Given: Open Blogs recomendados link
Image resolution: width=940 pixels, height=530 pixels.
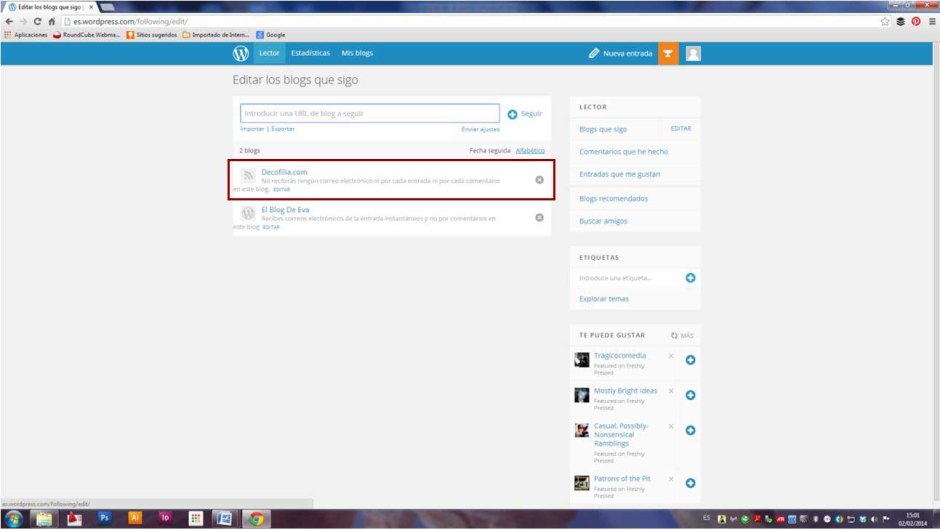Looking at the screenshot, I should (613, 198).
